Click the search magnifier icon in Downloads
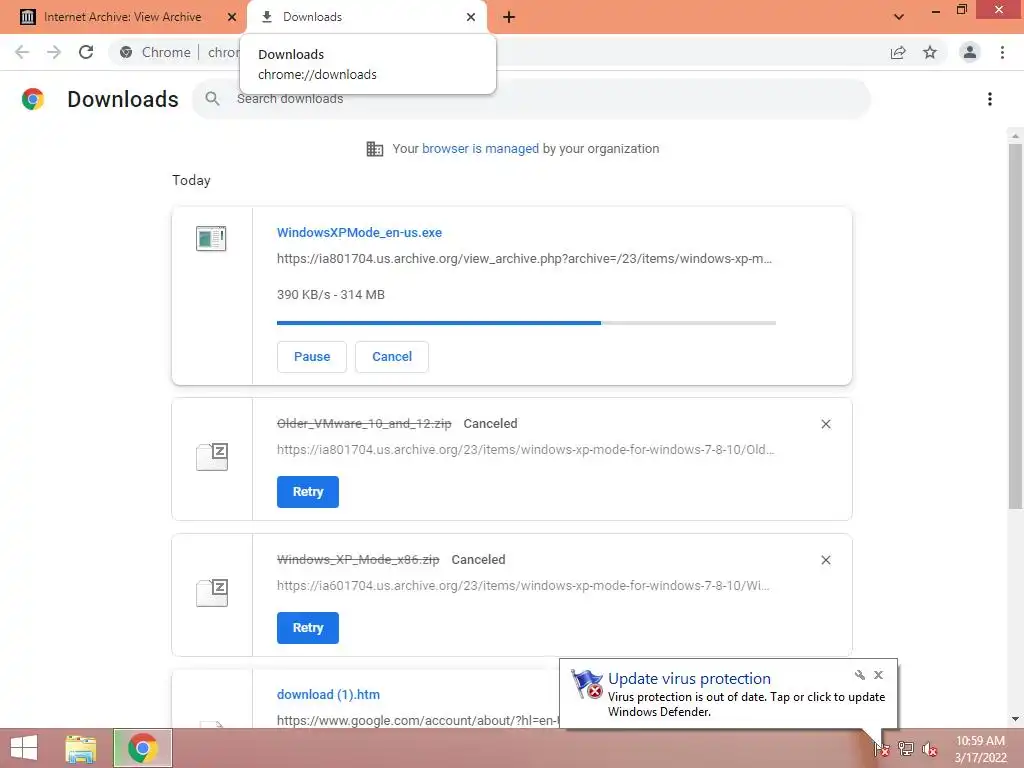1024x768 pixels. [x=212, y=99]
